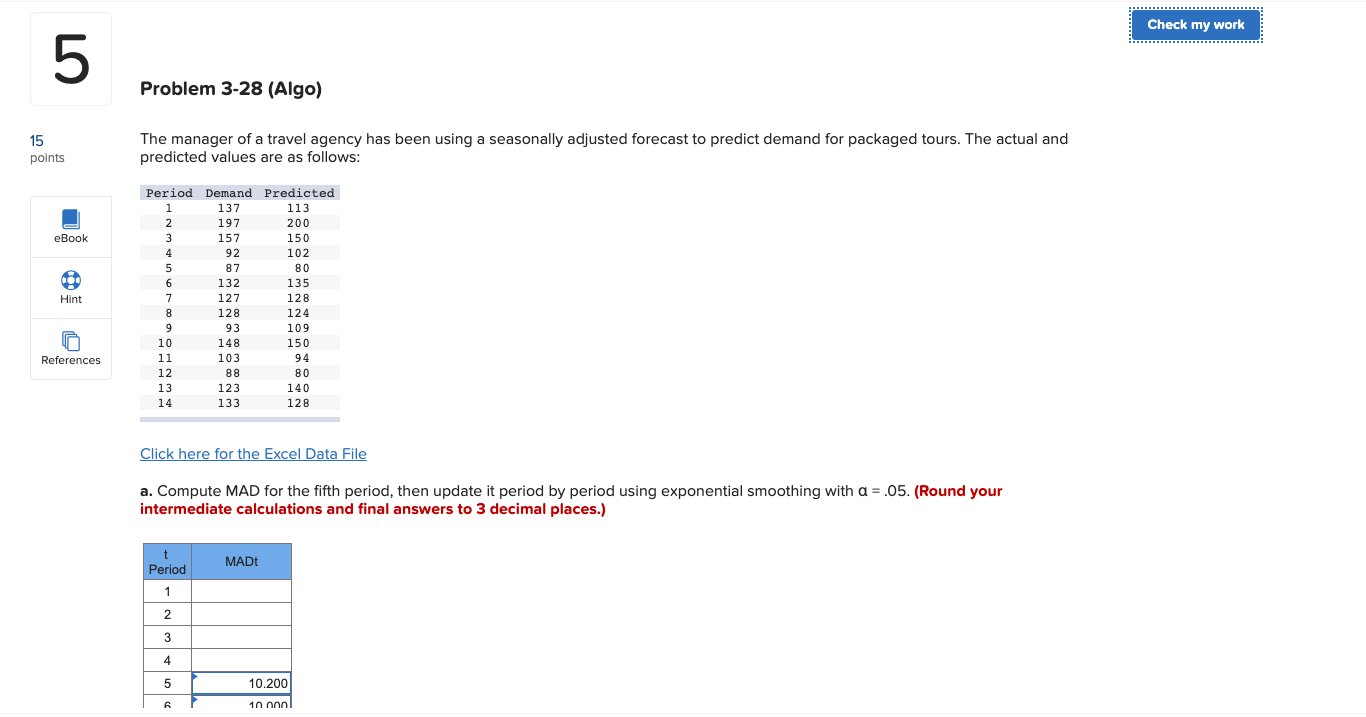Screen dimensions: 1366x717
Task: Click the Period 5 cell showing 10.200
Action: pos(240,683)
